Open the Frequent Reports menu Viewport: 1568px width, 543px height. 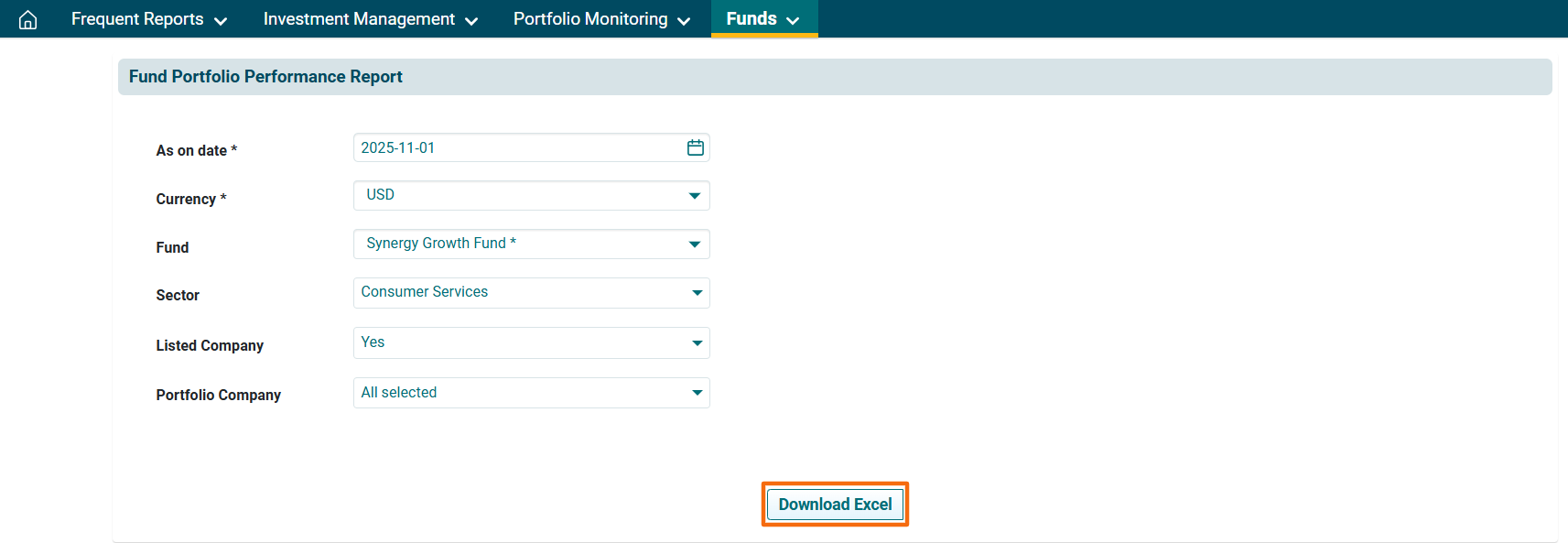click(137, 19)
